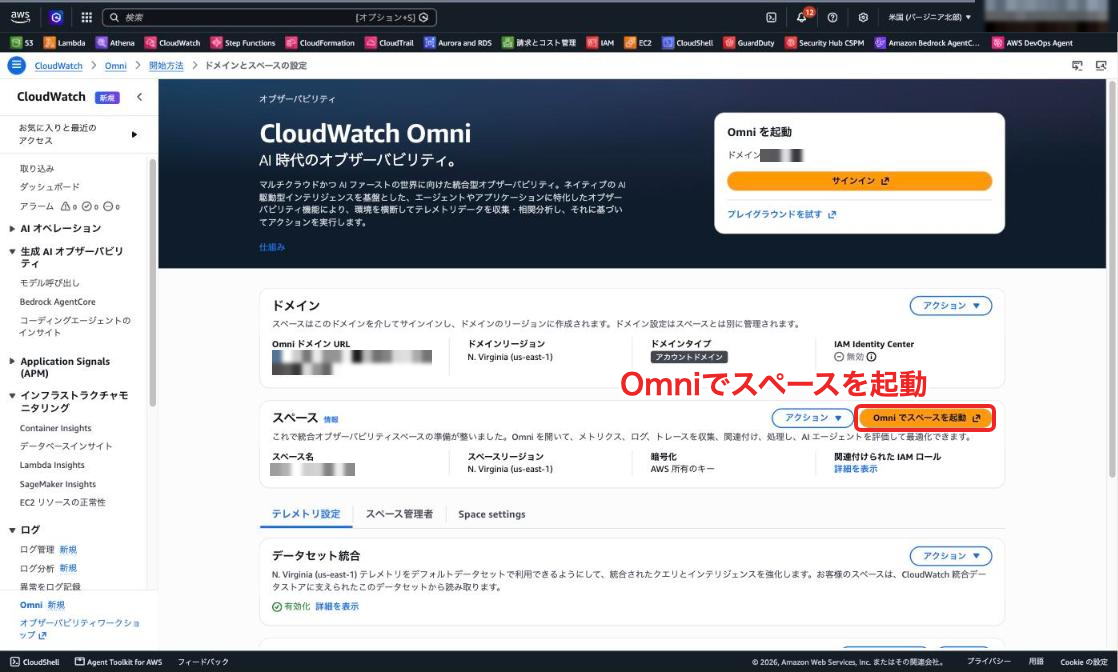The image size is (1118, 672).
Task: Click 詳細を表示 under IAM ロール
Action: (856, 469)
